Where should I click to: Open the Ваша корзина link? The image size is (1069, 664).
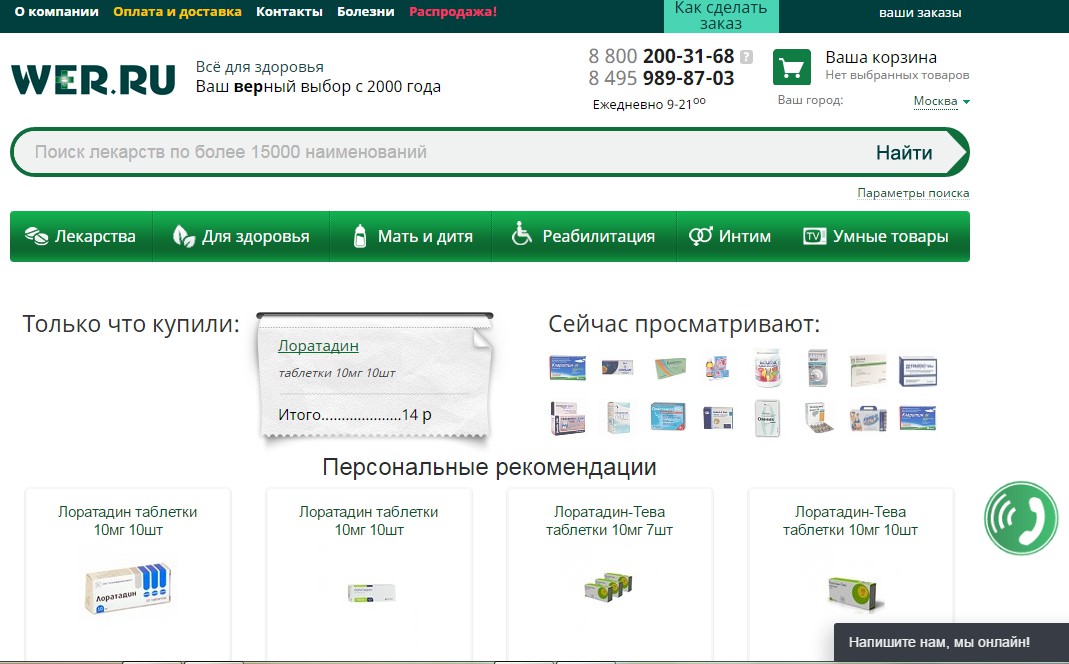click(881, 57)
